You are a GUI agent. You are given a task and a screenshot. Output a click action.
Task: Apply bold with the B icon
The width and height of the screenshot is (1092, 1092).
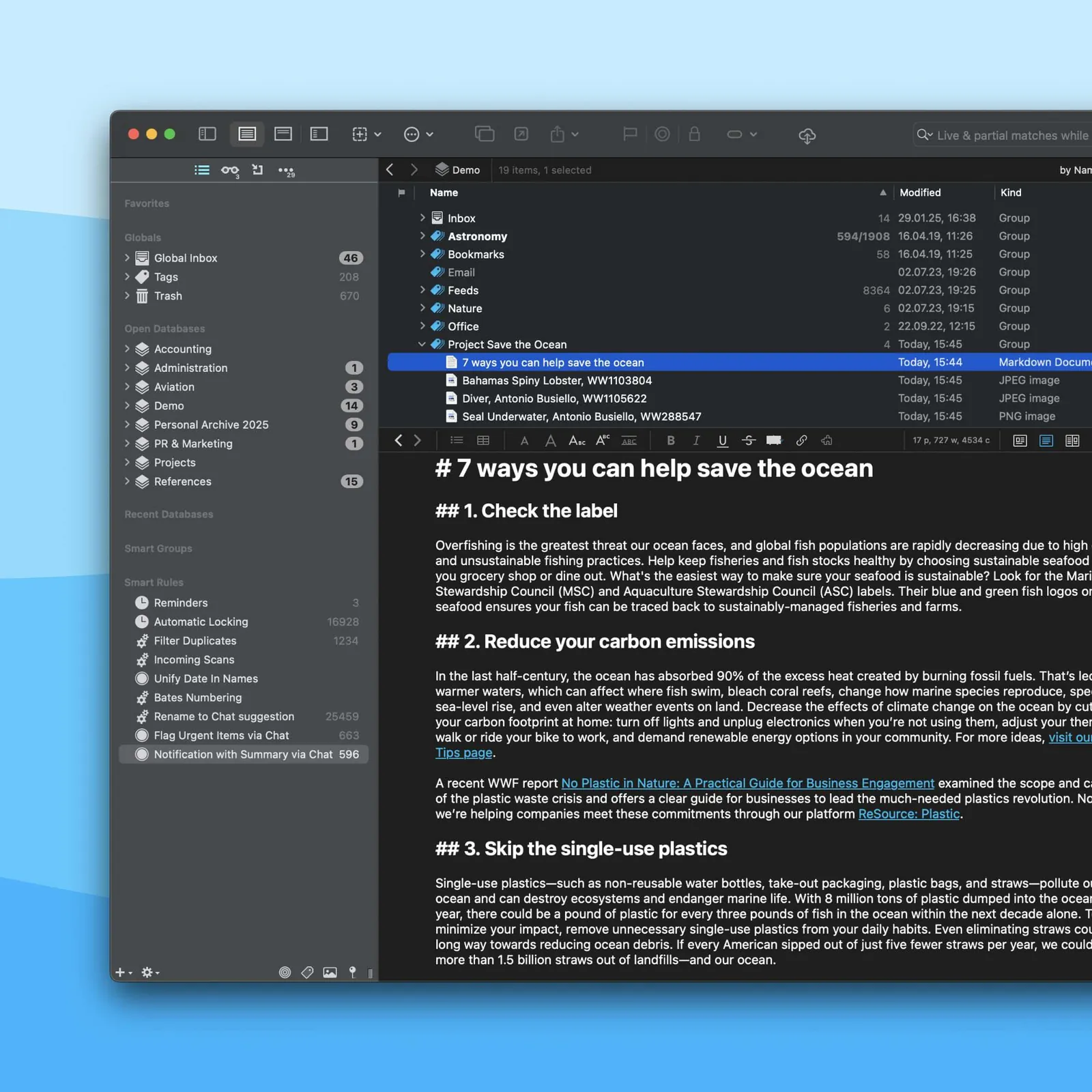pyautogui.click(x=671, y=441)
